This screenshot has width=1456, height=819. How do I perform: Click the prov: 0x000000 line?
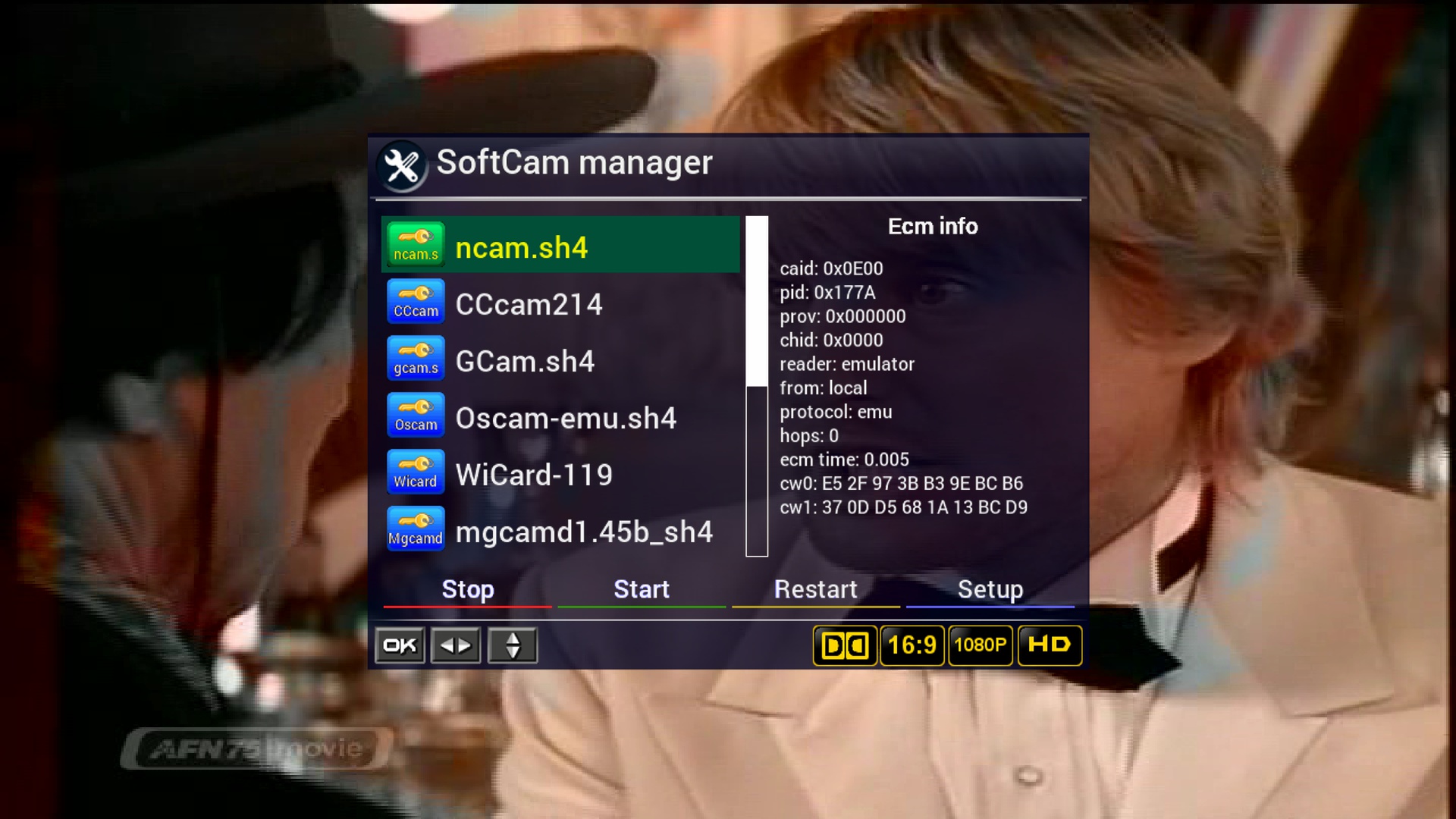pyautogui.click(x=843, y=316)
